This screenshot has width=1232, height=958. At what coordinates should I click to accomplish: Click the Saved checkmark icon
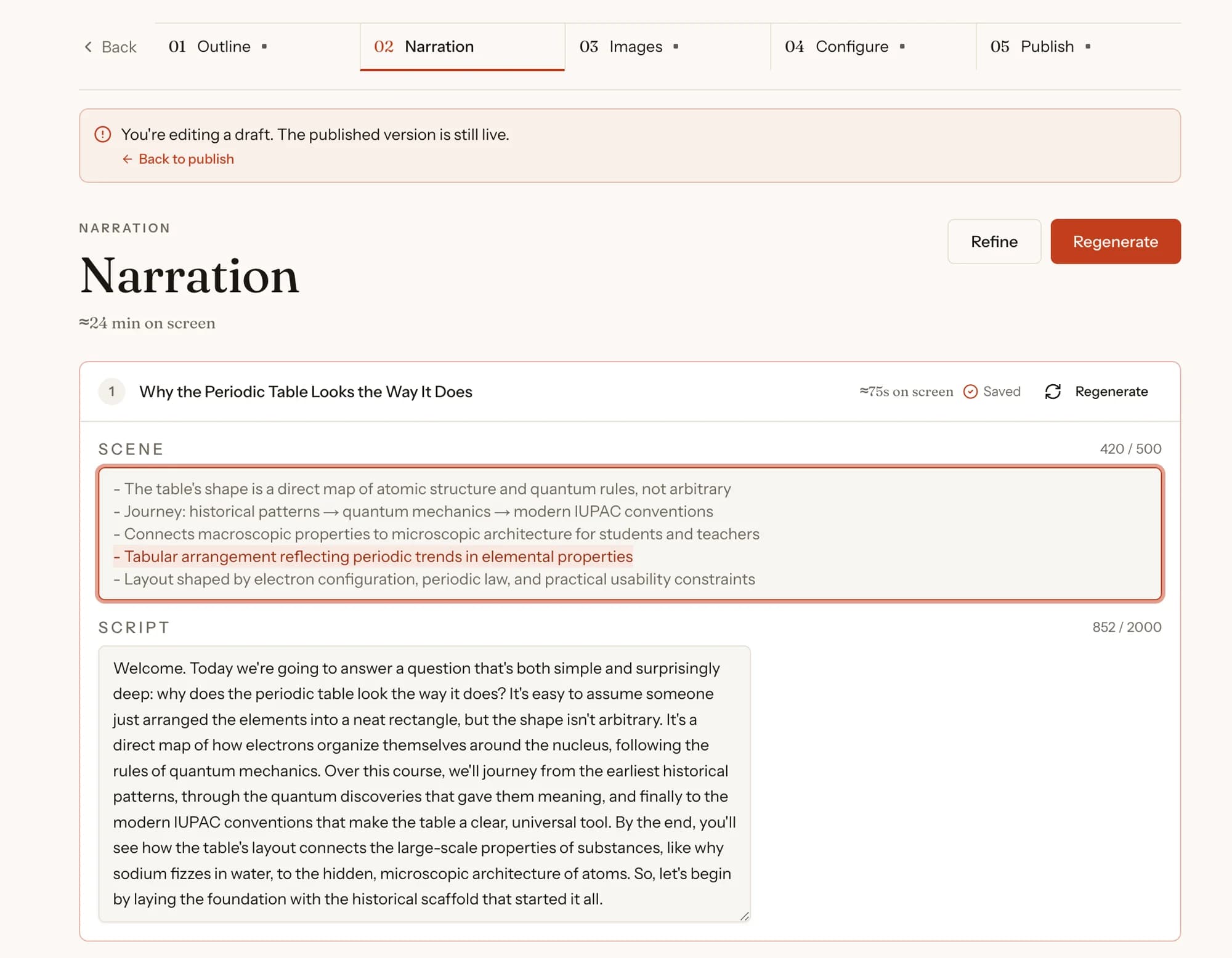click(x=970, y=392)
